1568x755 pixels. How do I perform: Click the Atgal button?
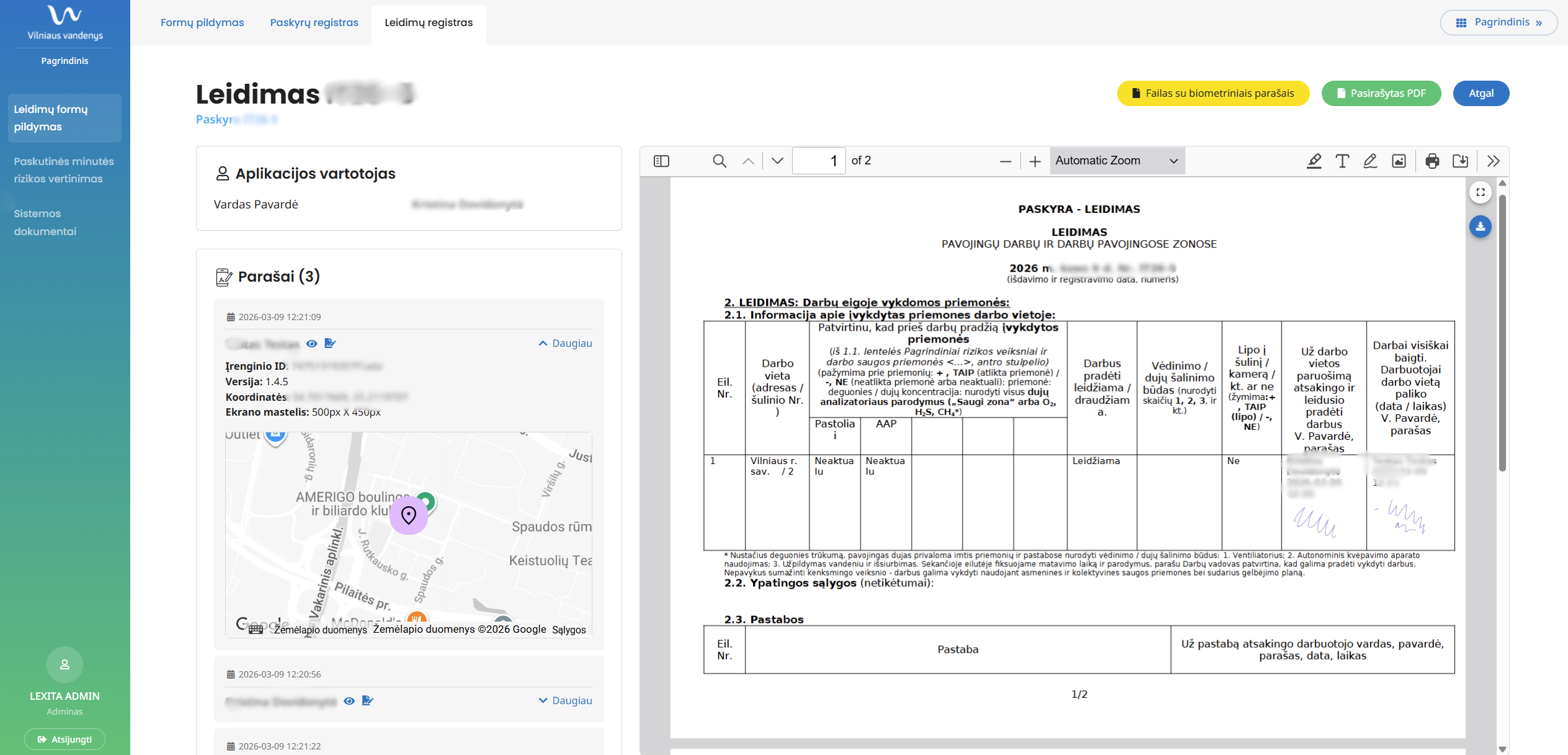click(1481, 94)
